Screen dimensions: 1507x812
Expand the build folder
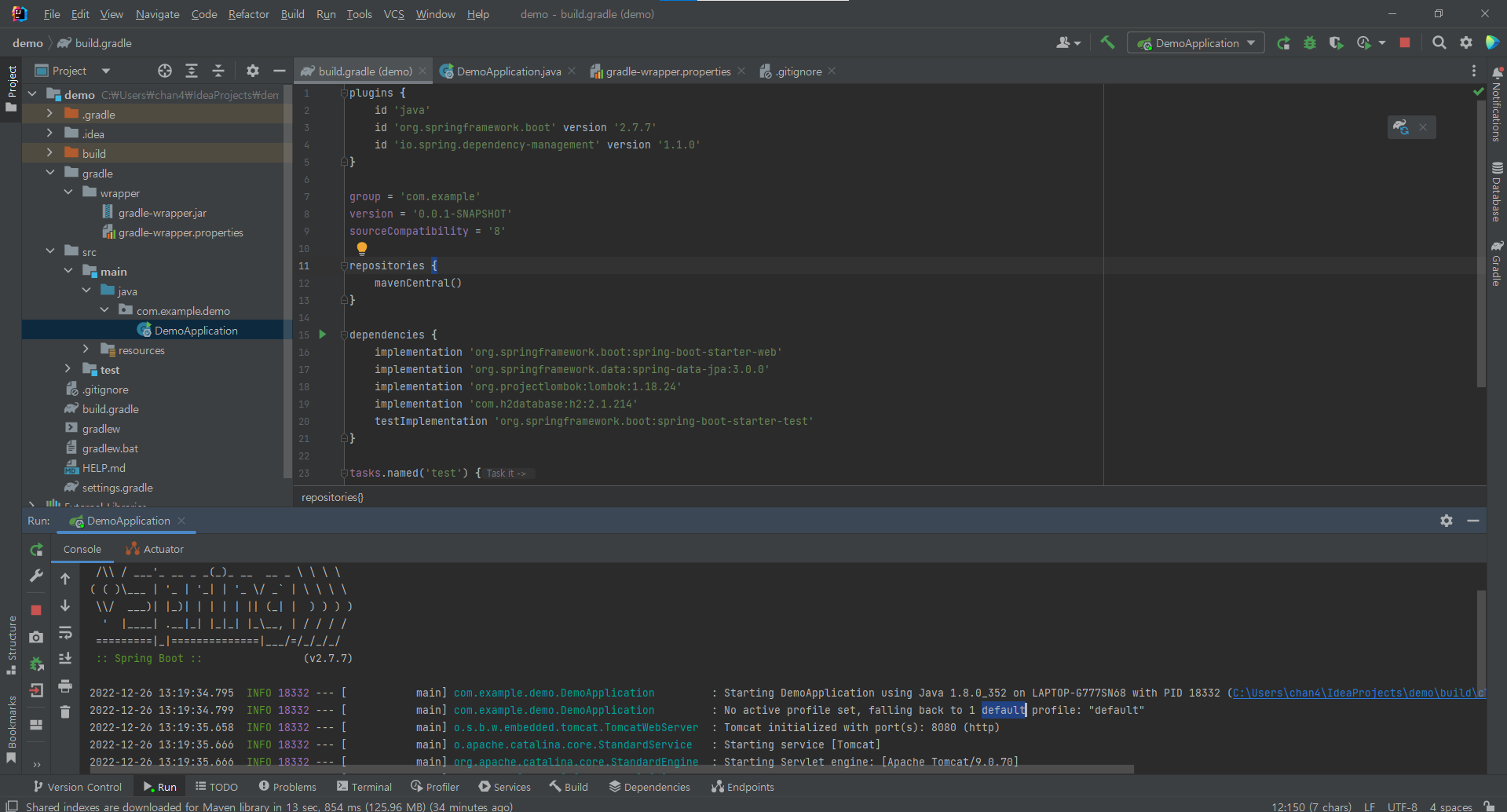tap(49, 153)
